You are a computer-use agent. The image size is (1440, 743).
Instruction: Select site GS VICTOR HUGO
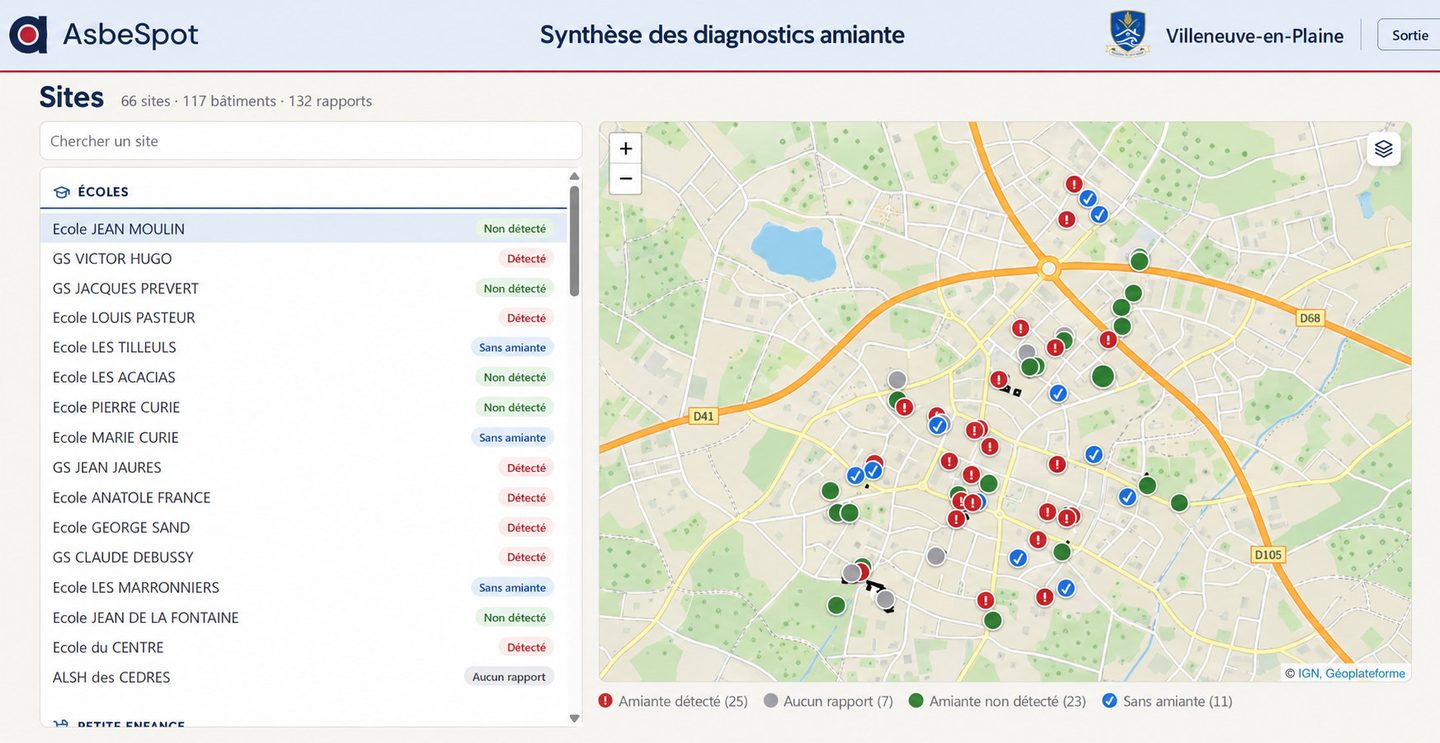pyautogui.click(x=303, y=259)
